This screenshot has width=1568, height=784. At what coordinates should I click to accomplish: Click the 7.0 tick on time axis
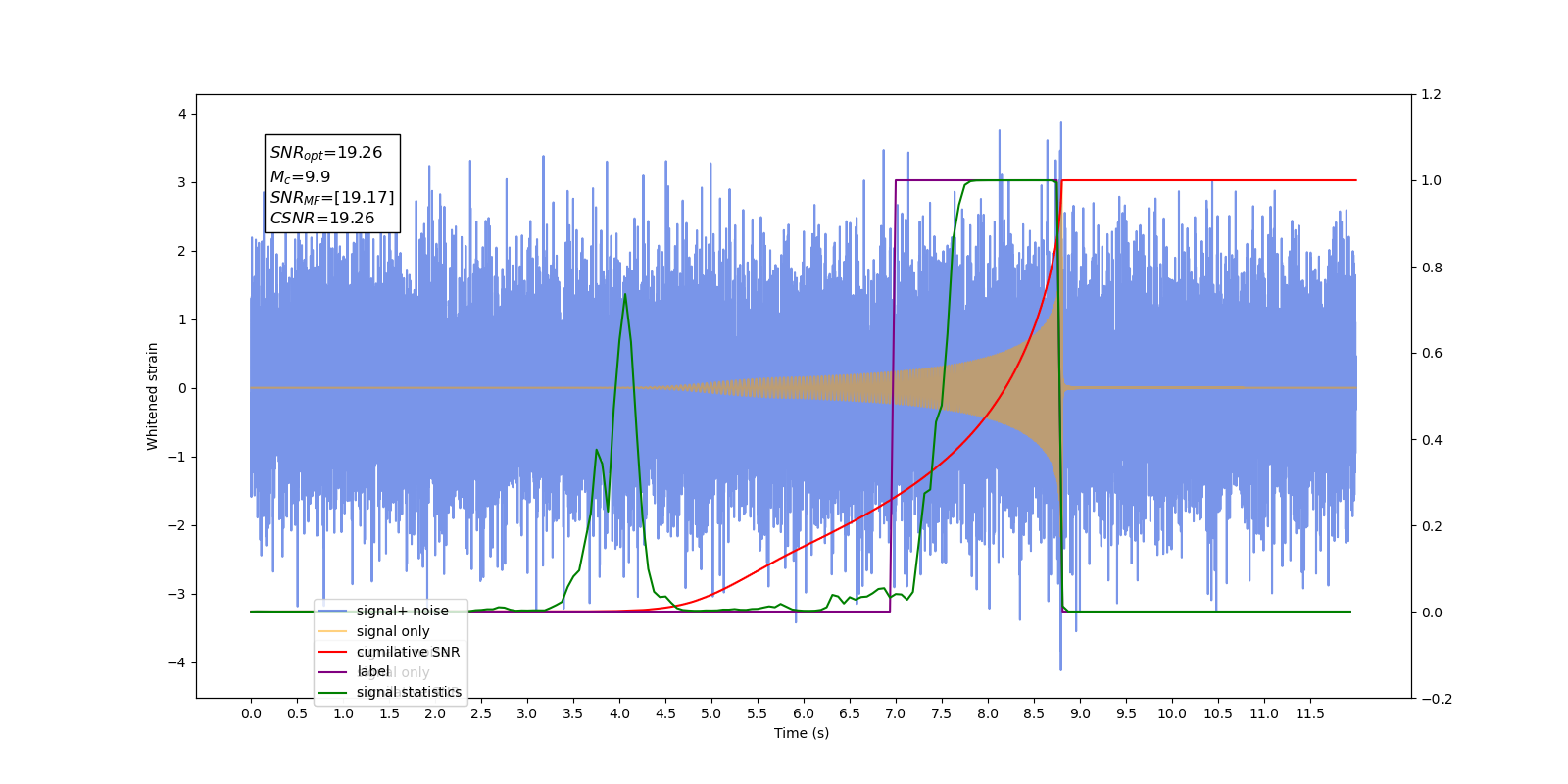point(896,713)
